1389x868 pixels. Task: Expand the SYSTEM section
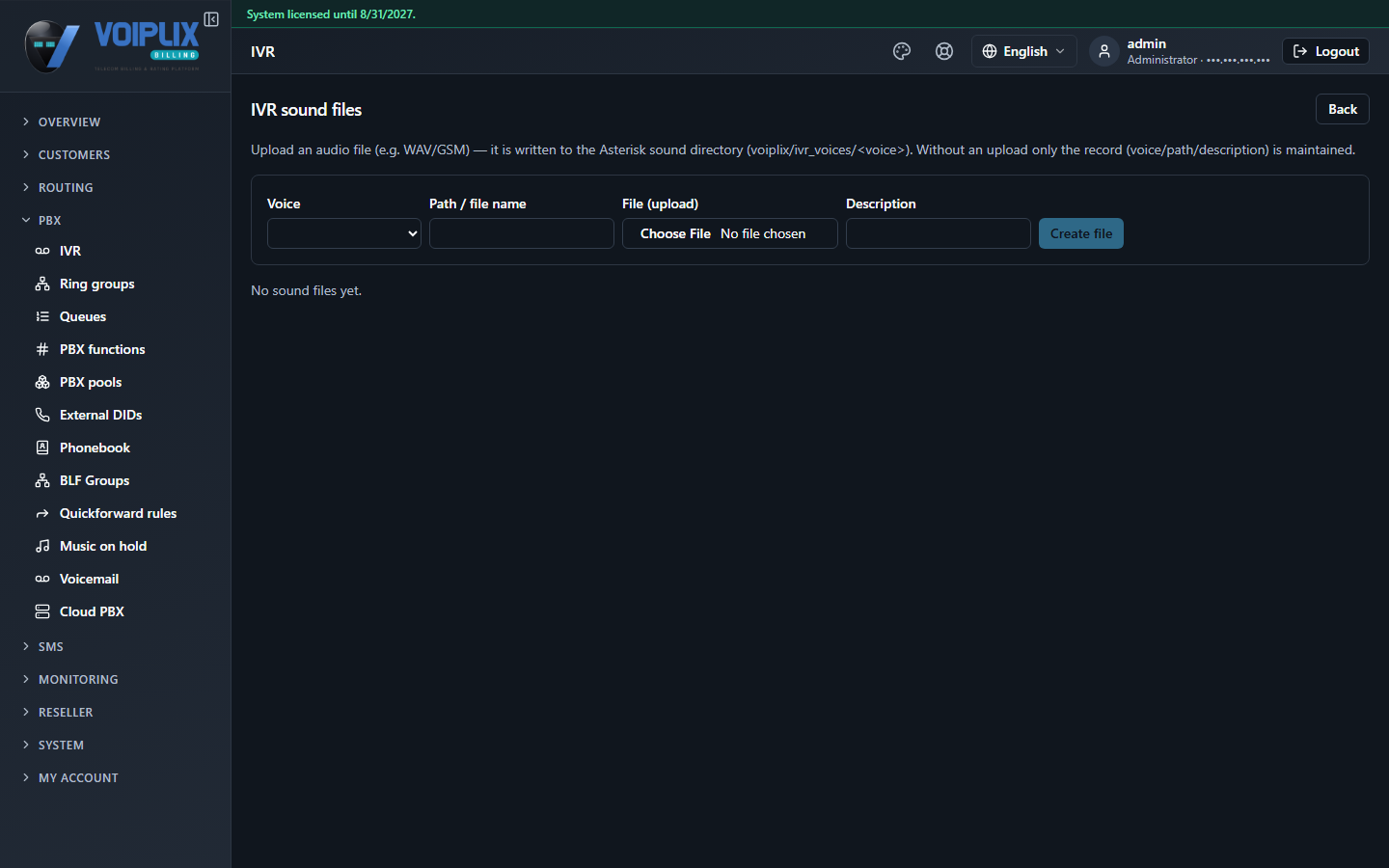116,745
